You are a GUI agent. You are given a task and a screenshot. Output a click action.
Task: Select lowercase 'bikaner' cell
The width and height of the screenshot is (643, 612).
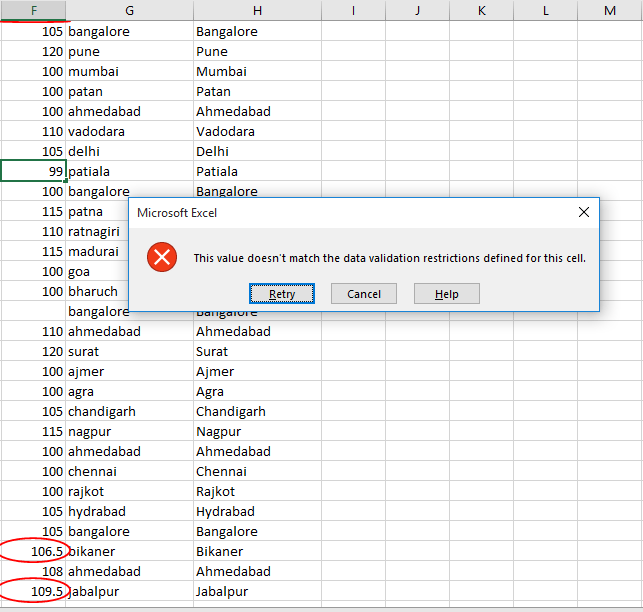point(129,551)
